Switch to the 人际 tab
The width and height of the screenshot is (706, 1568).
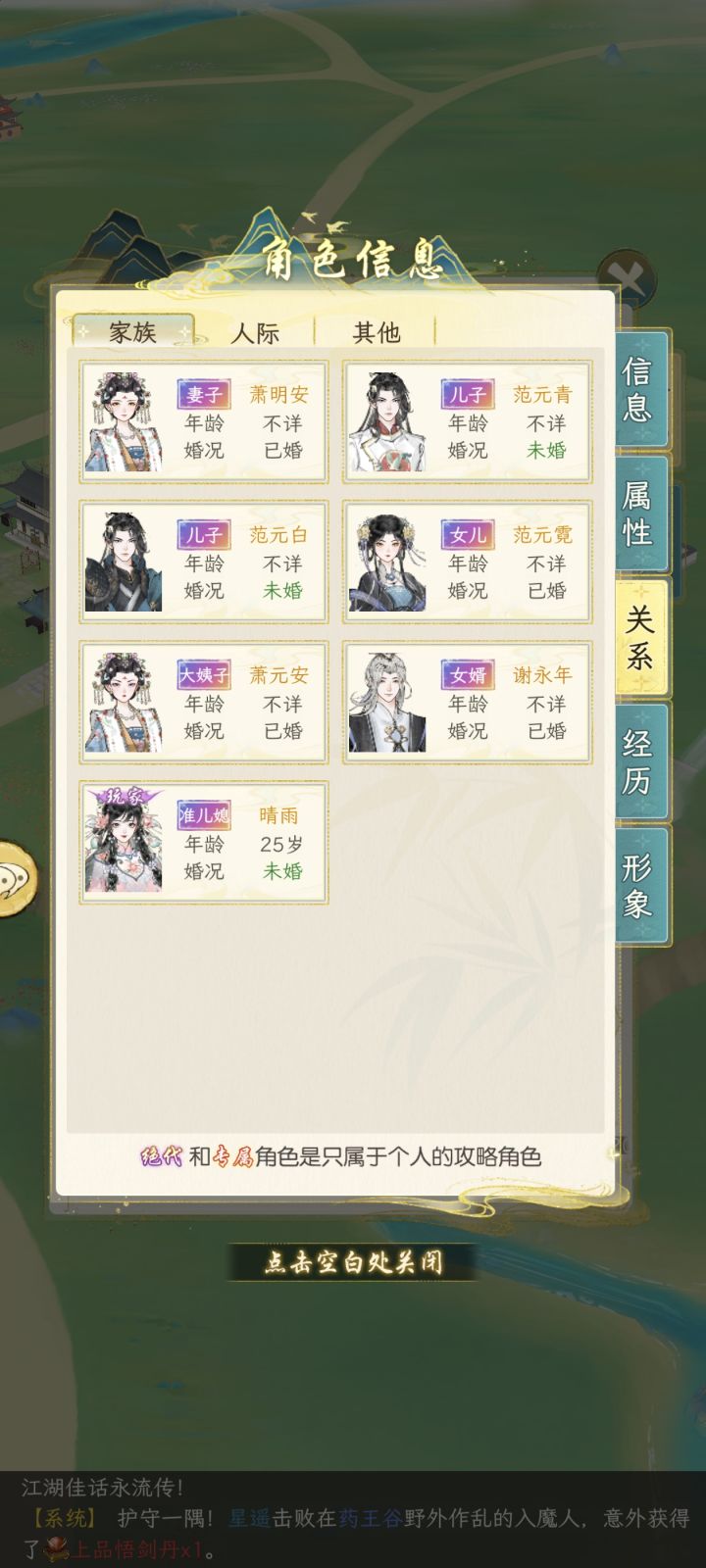click(255, 332)
